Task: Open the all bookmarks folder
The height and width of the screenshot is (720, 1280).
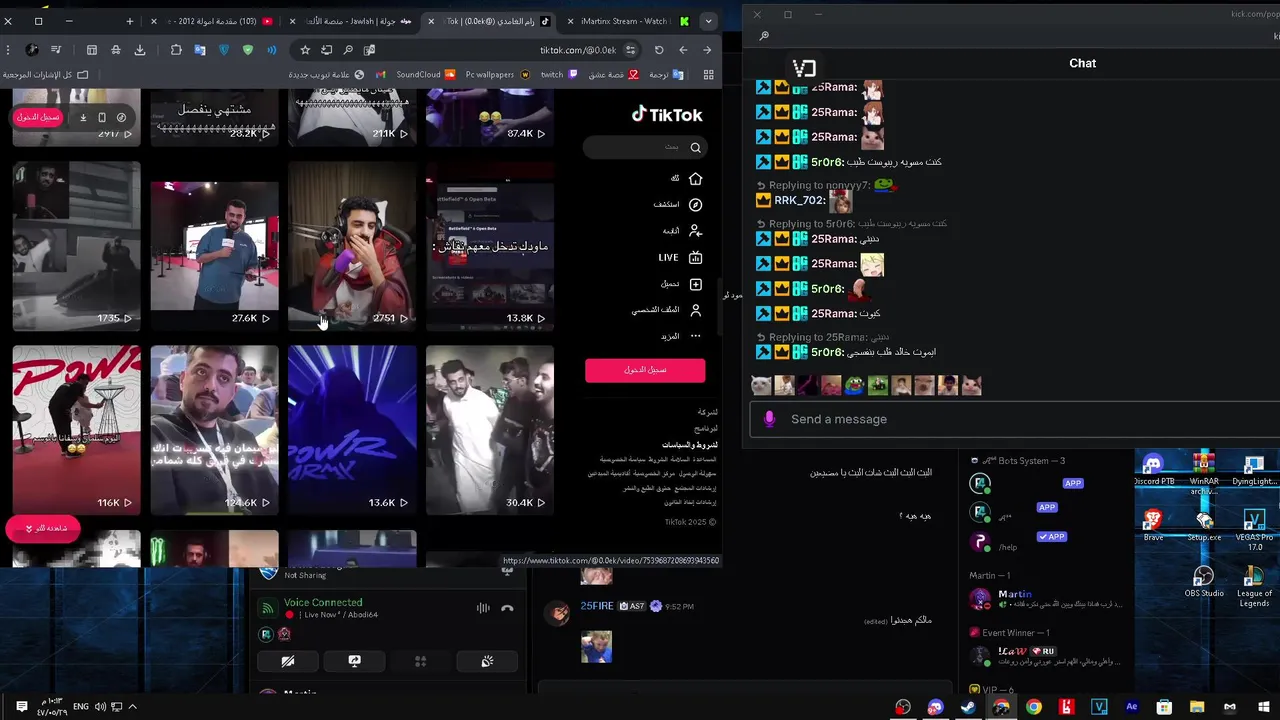Action: pos(45,75)
